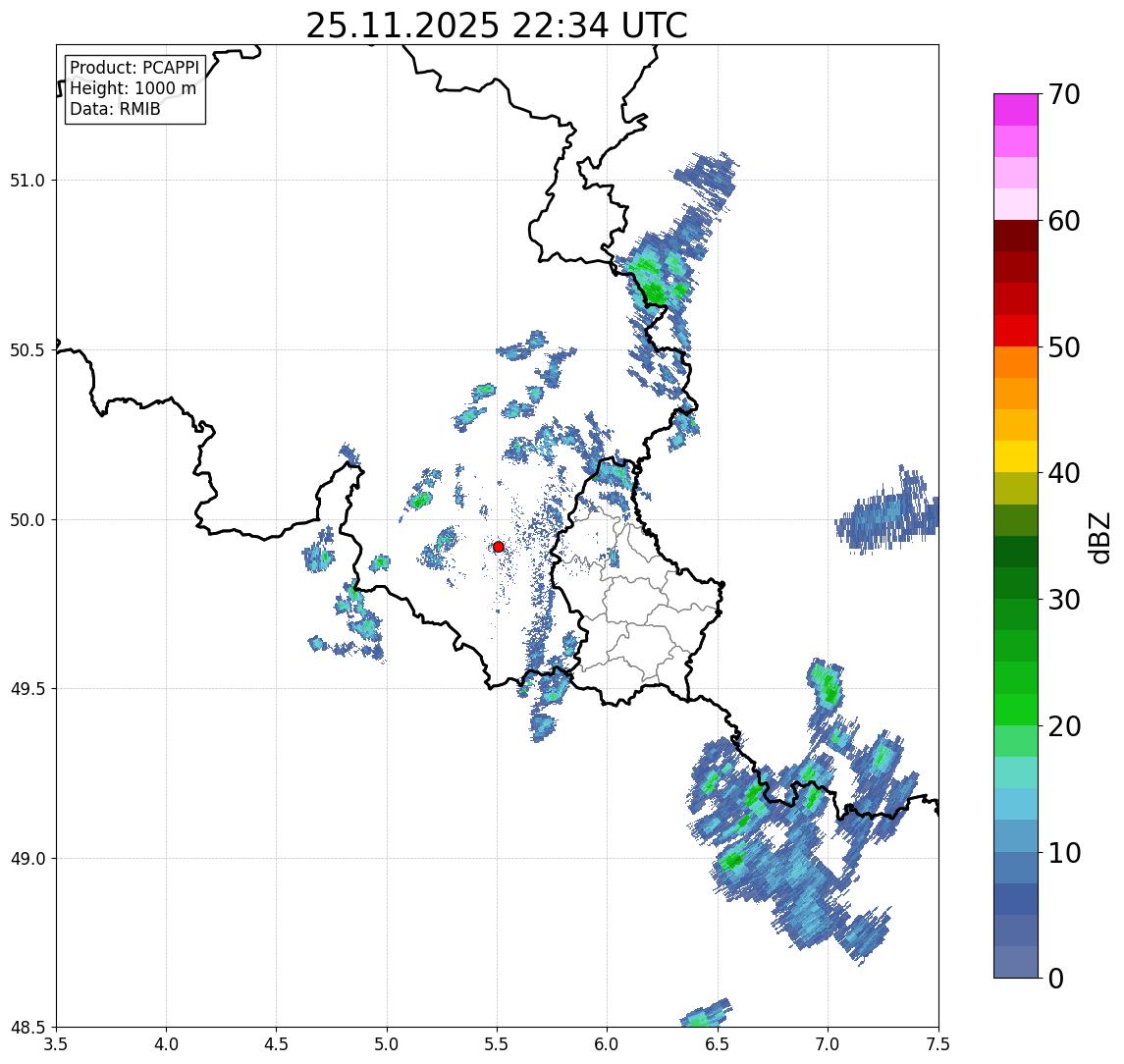Click the plot title "25.11.2025 22:34 UTC"
The height and width of the screenshot is (1064, 1124).
point(497,27)
